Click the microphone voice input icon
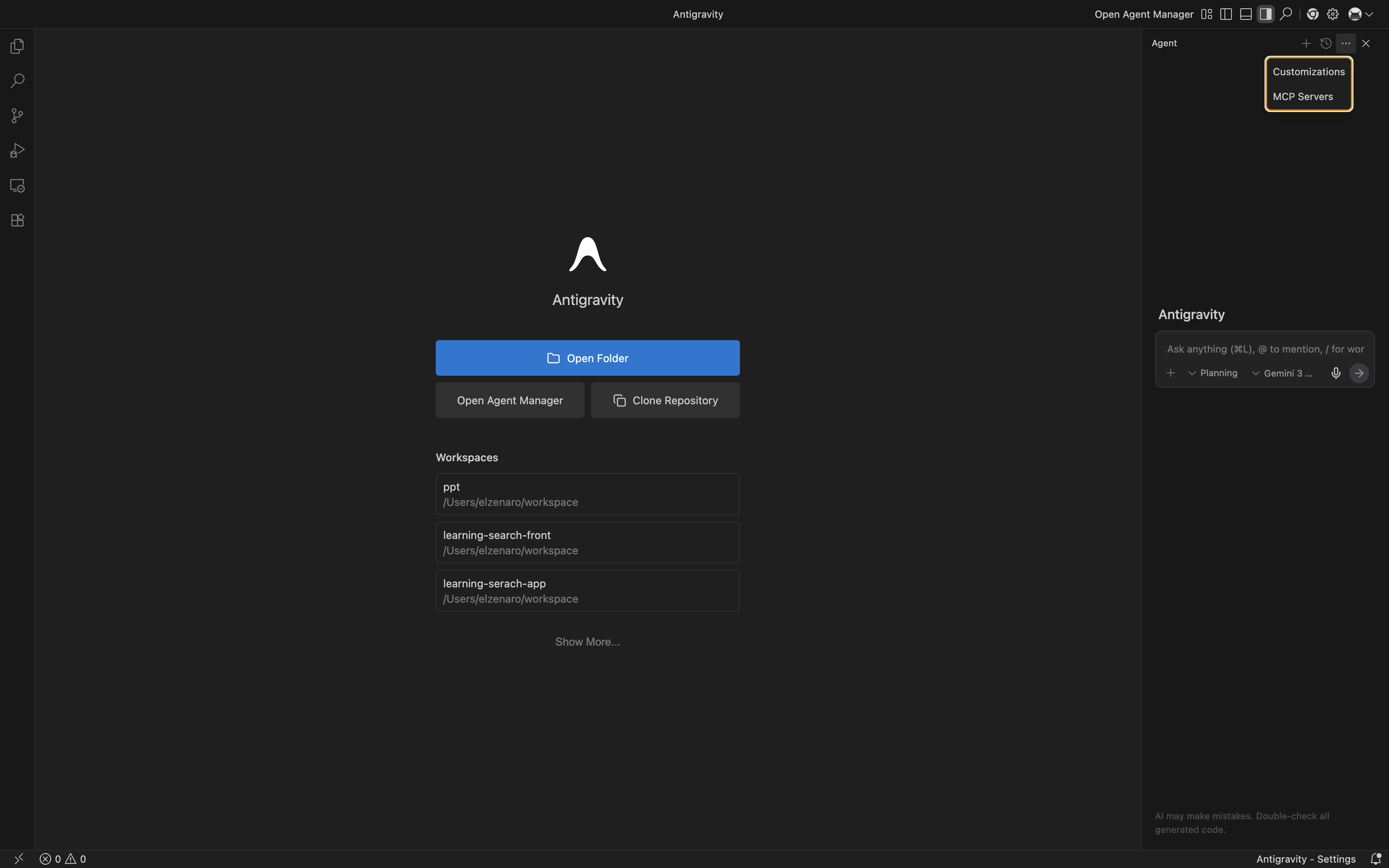The height and width of the screenshot is (868, 1389). click(x=1336, y=373)
